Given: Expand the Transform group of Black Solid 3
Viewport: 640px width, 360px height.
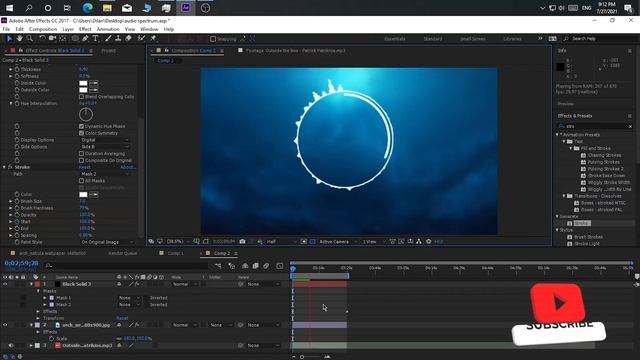Looking at the screenshot, I should [x=38, y=318].
